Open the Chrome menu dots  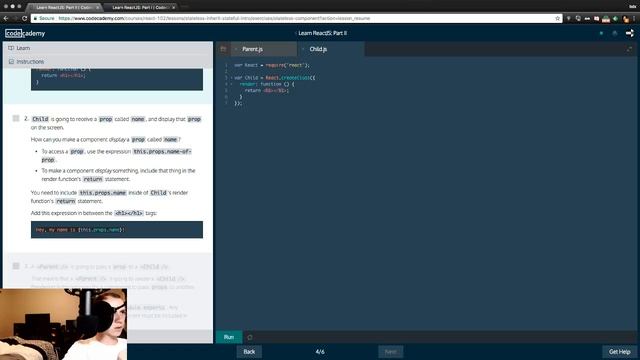634,18
